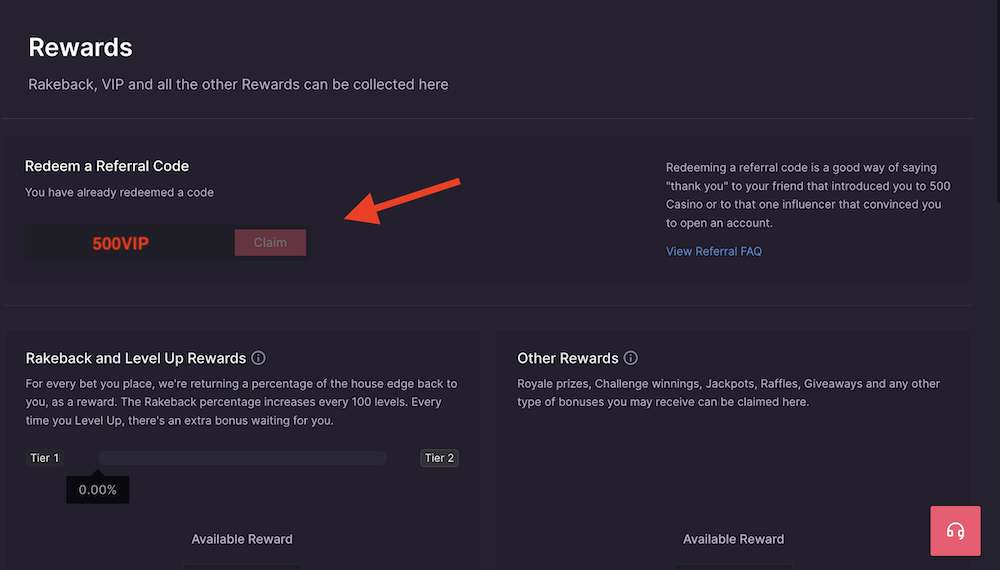
Task: Click the page's vertical scrollbar
Action: [x=997, y=102]
